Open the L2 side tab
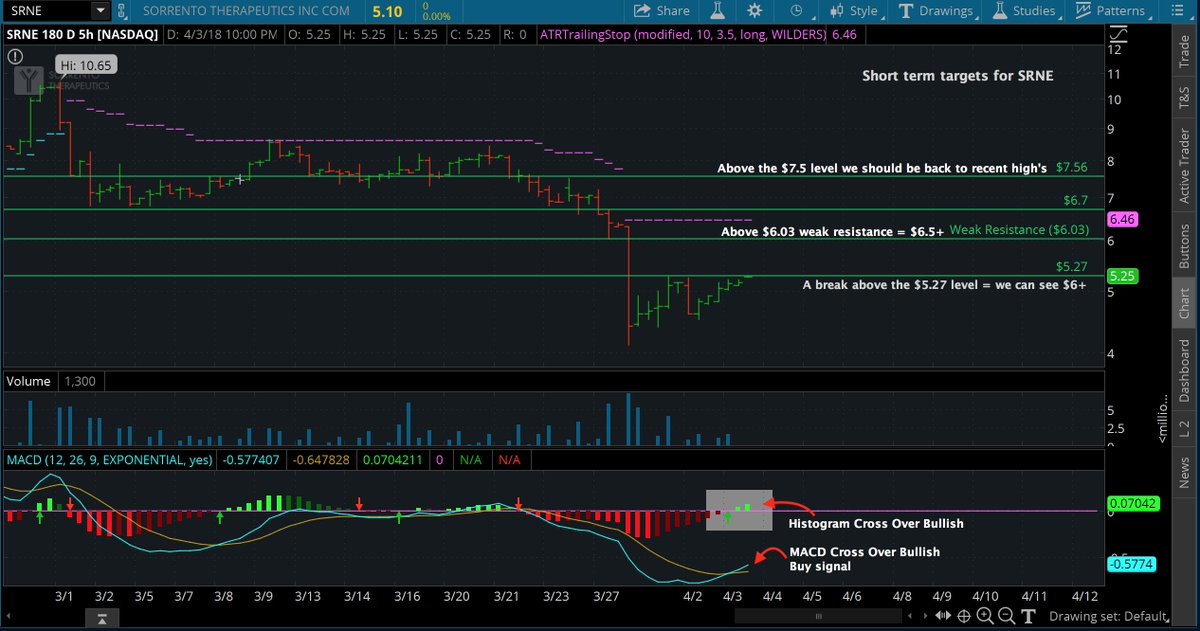Screen dimensions: 1200x631 click(1184, 428)
